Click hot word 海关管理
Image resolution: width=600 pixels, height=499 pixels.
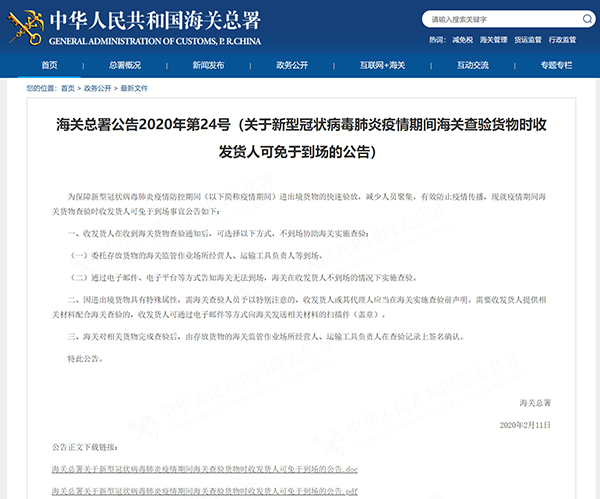494,40
